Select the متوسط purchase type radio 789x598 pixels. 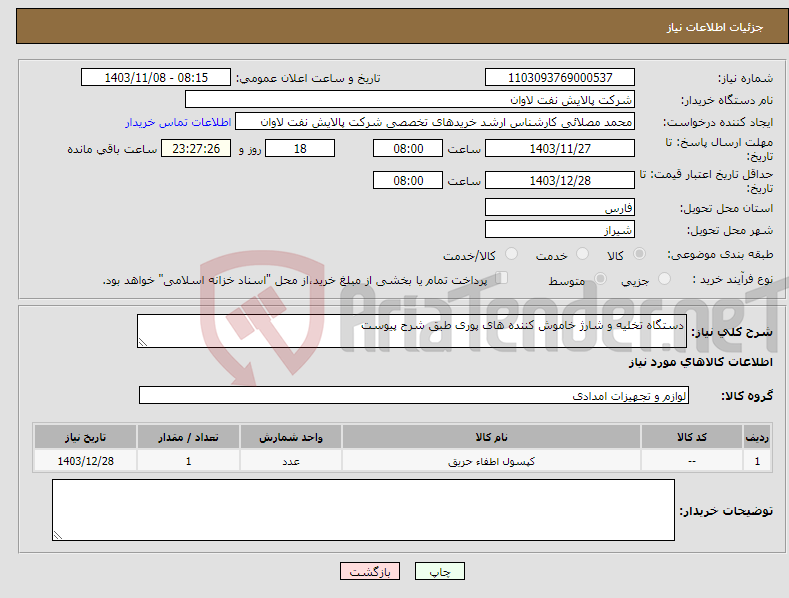click(x=600, y=278)
